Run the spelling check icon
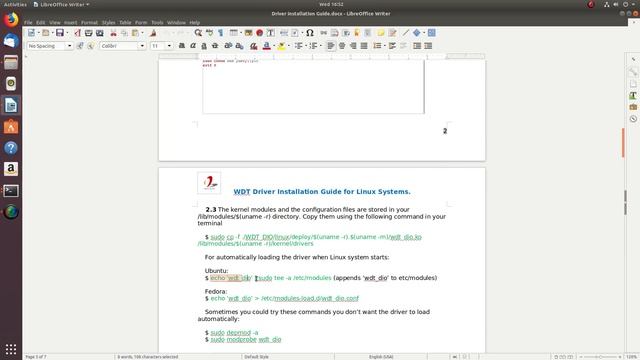Viewport: 640px width, 360px height. (209, 33)
